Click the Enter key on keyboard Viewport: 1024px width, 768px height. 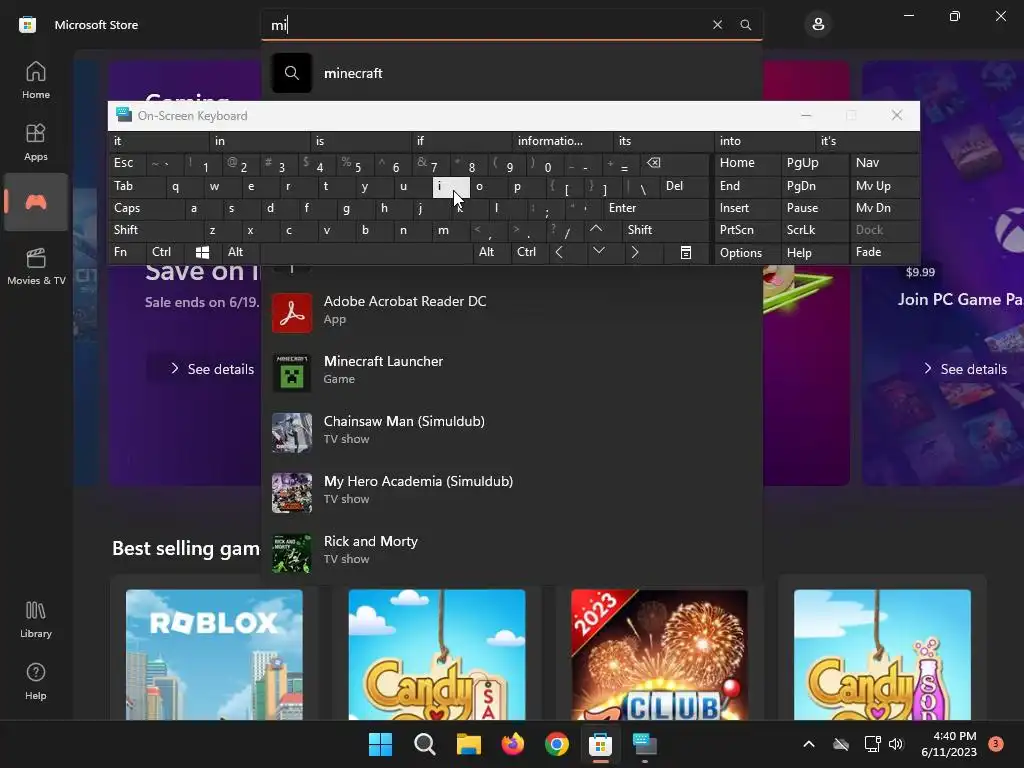pyautogui.click(x=655, y=208)
